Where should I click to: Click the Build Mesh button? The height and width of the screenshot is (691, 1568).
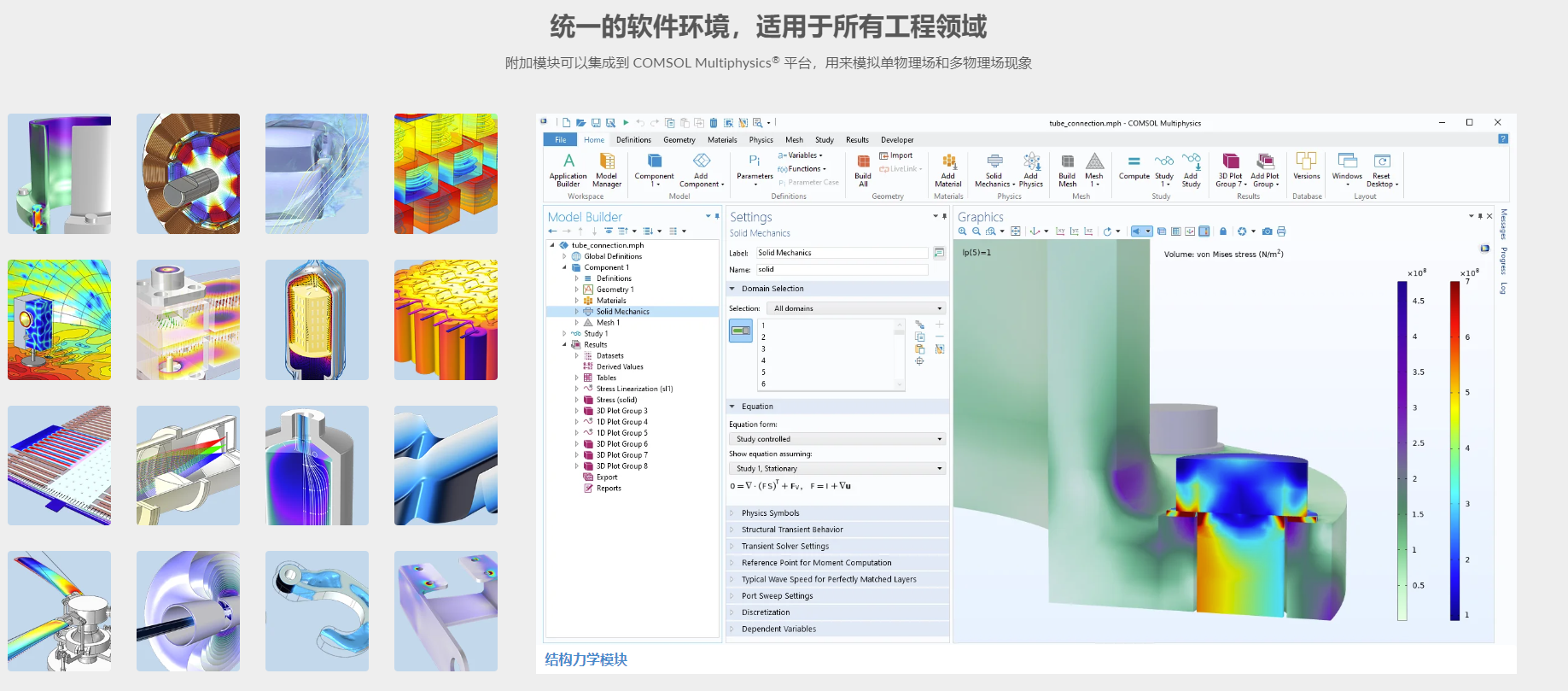pos(1067,169)
